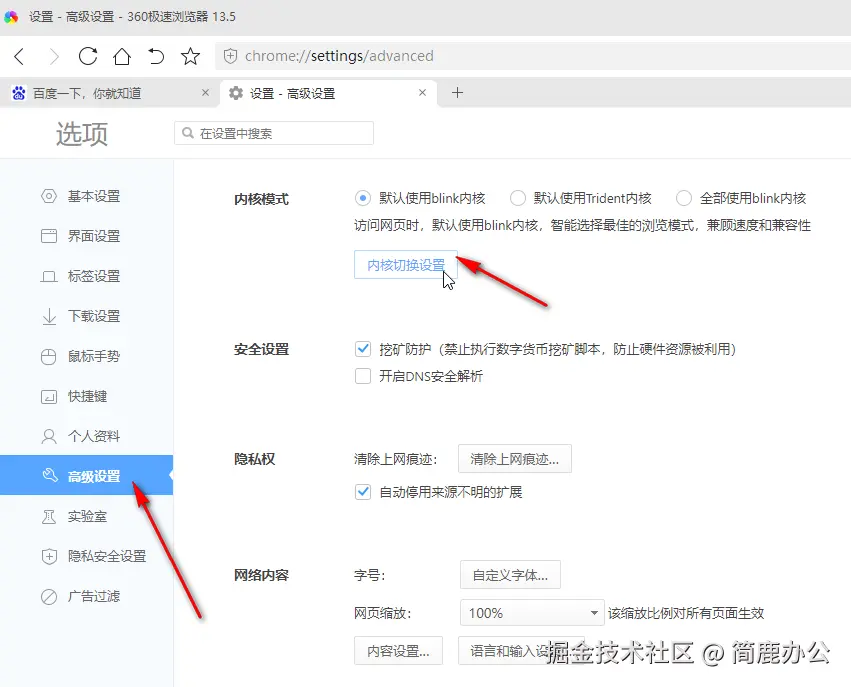Open 基本设置 in sidebar

pos(86,196)
